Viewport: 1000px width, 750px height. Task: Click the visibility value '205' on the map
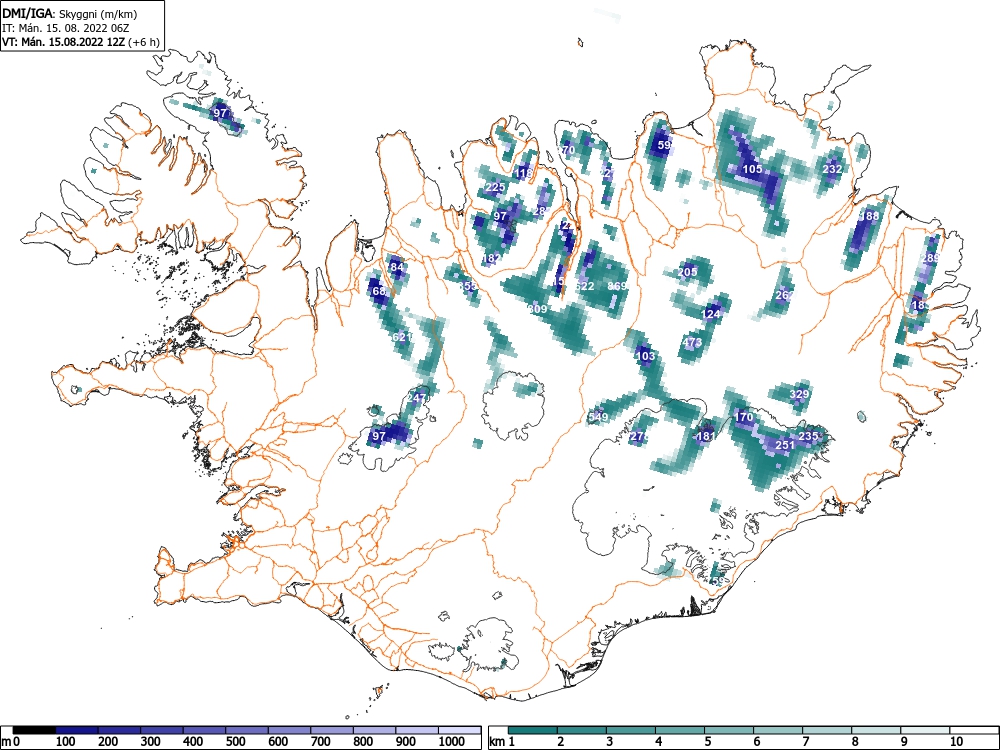coord(688,272)
